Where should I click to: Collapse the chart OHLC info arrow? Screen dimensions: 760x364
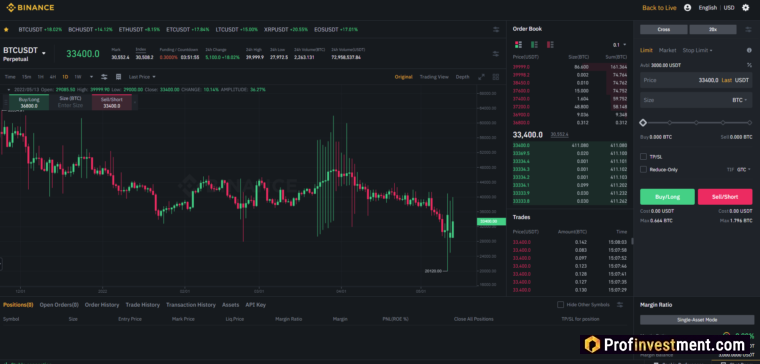9,90
